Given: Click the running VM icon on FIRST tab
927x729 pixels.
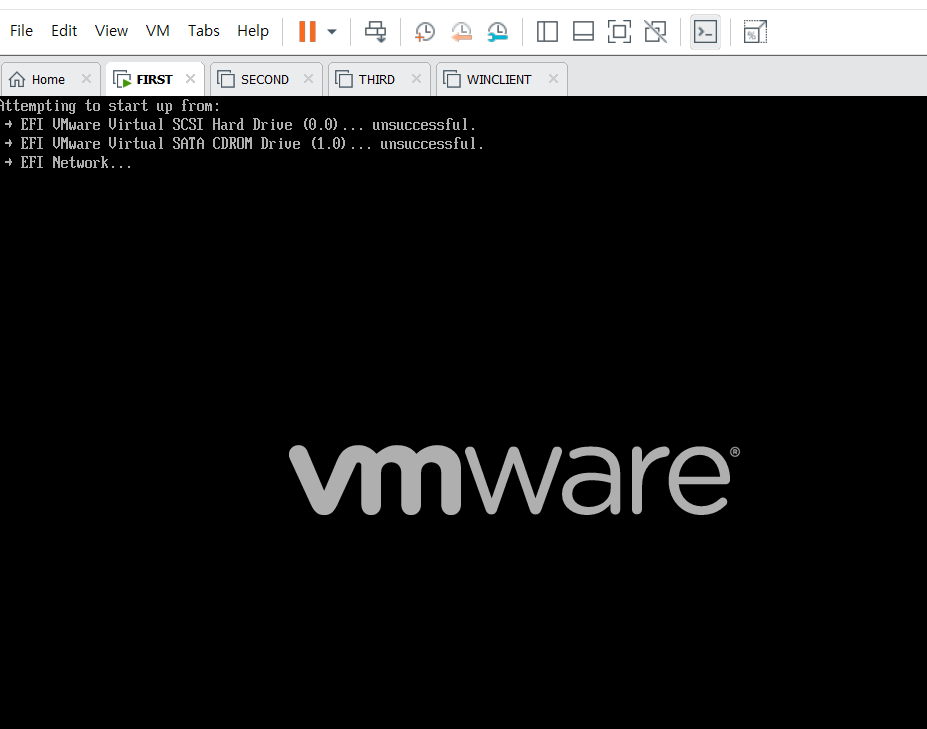Looking at the screenshot, I should (x=122, y=79).
